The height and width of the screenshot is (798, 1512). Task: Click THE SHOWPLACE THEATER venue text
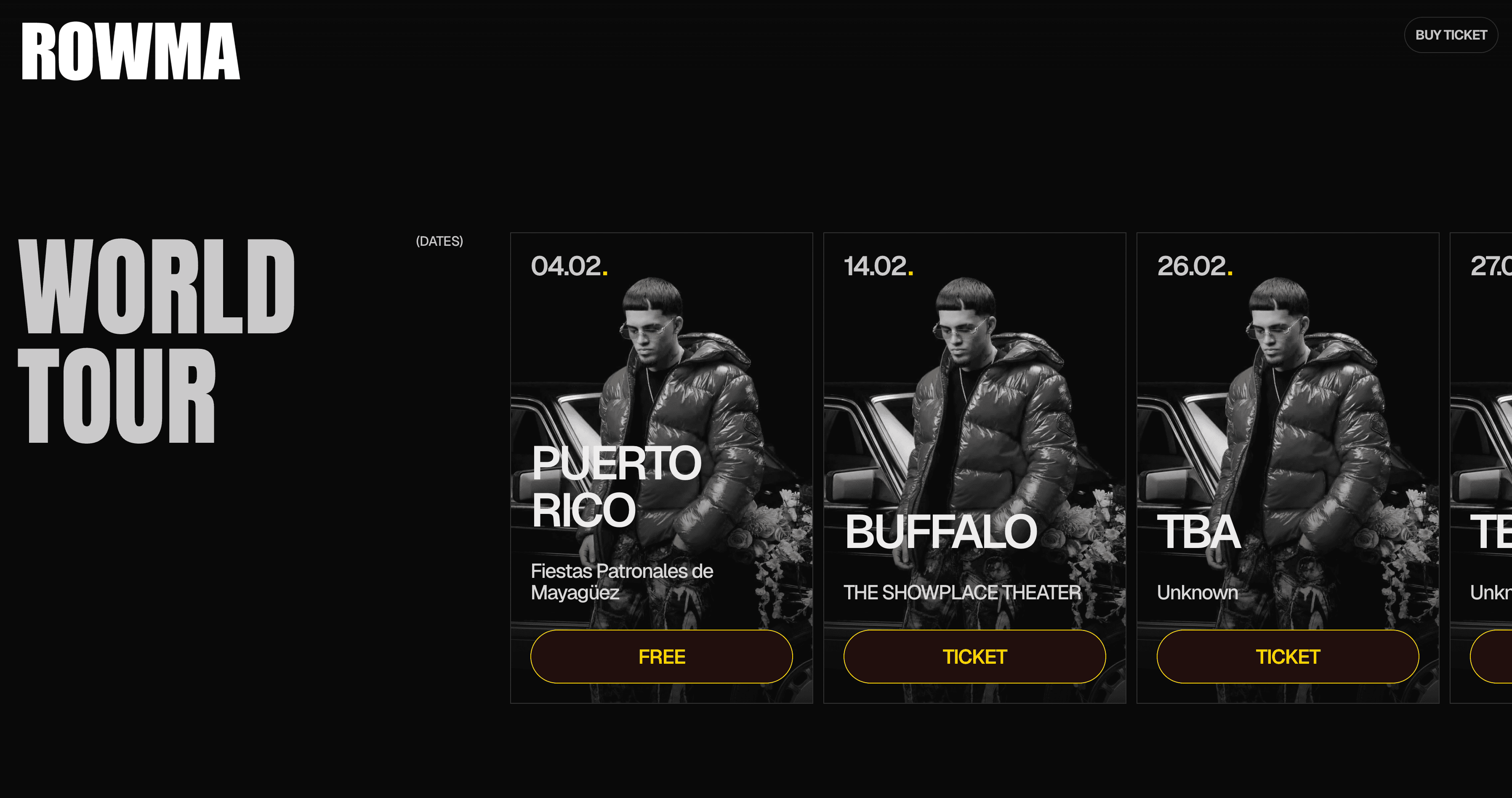pos(962,592)
